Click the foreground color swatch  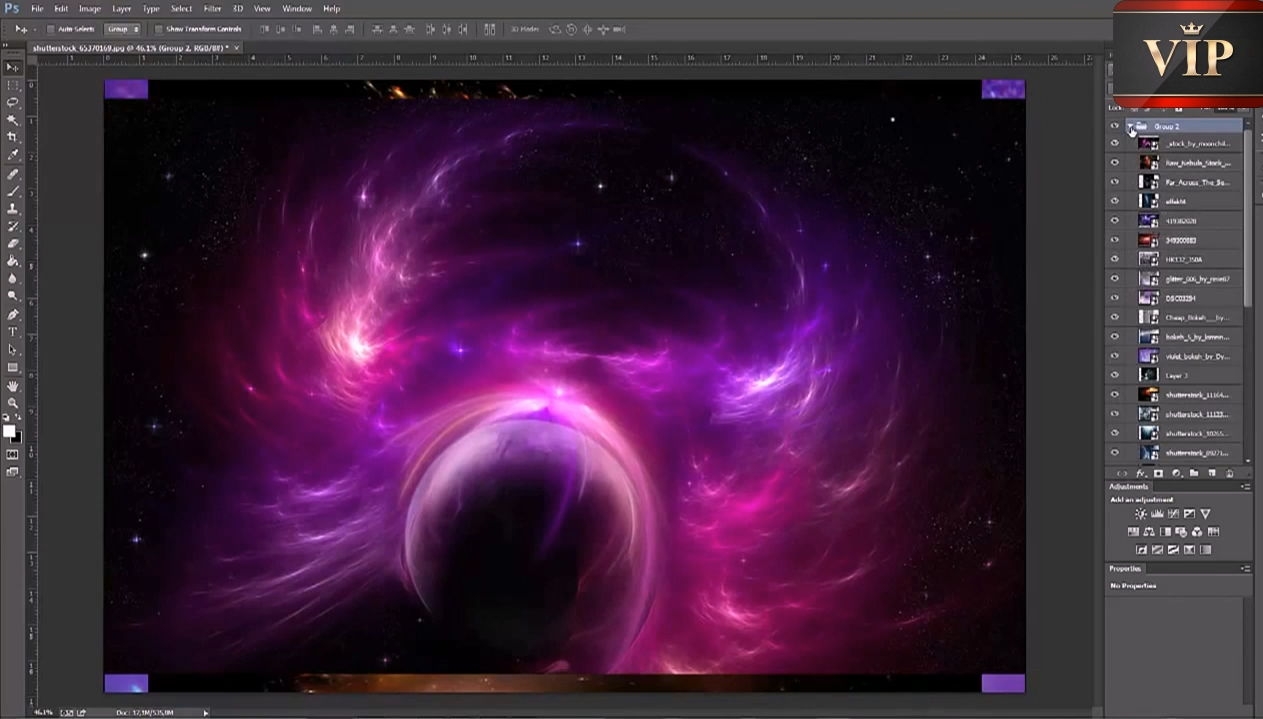9,431
